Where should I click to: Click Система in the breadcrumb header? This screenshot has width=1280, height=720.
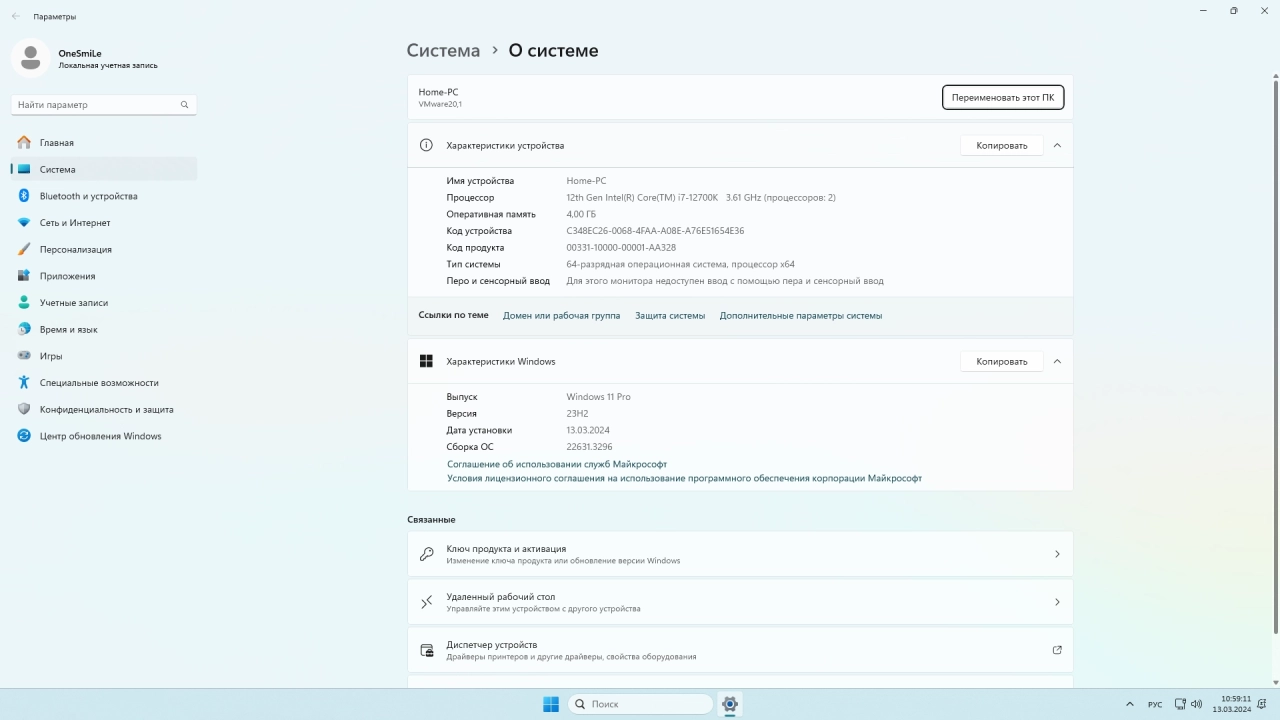(443, 50)
